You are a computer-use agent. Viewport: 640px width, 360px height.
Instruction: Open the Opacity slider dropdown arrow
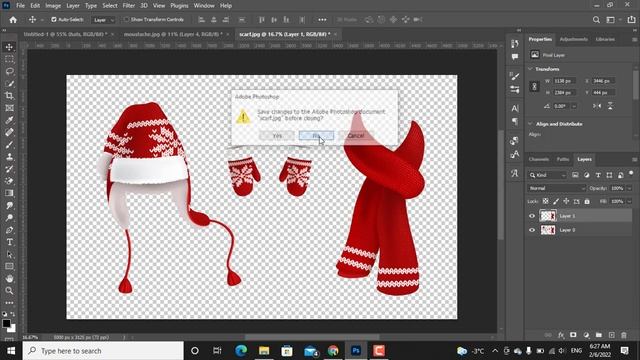[x=629, y=188]
